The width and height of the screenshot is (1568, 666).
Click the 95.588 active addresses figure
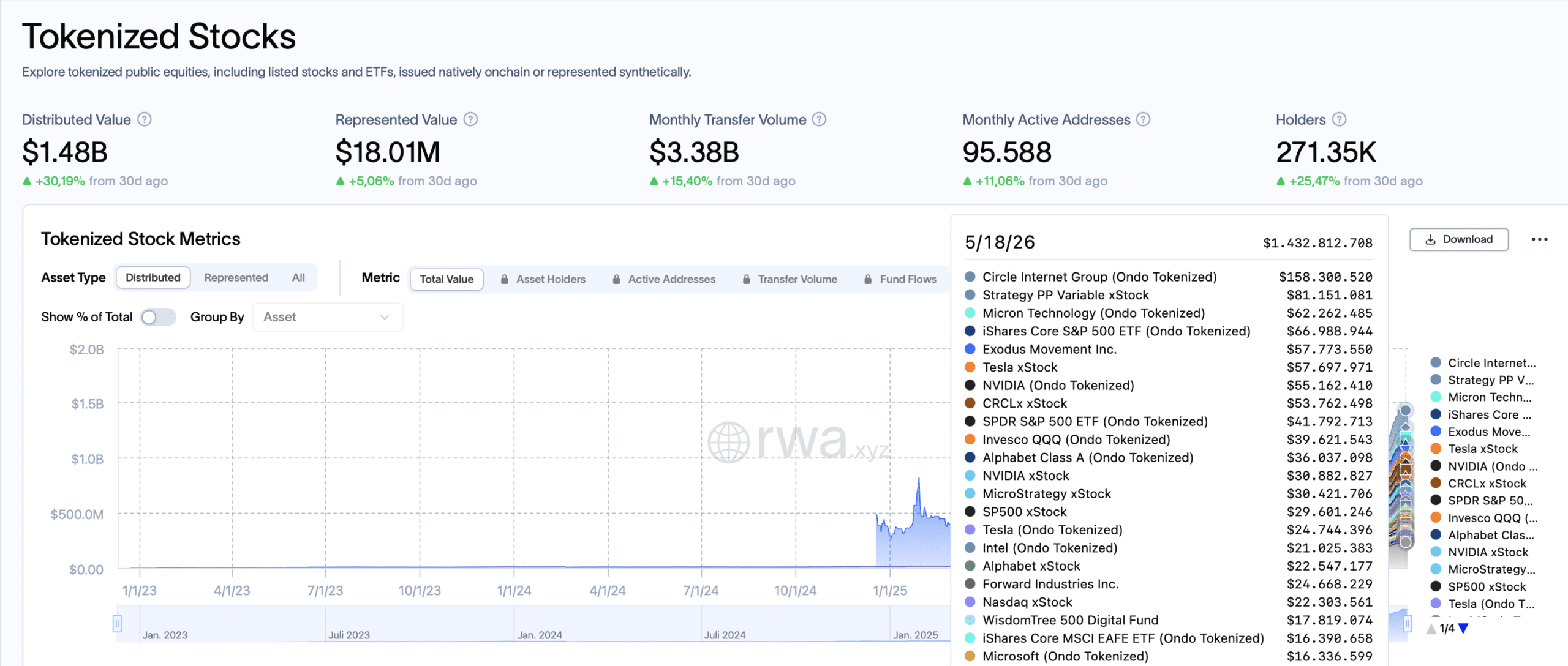click(1007, 152)
